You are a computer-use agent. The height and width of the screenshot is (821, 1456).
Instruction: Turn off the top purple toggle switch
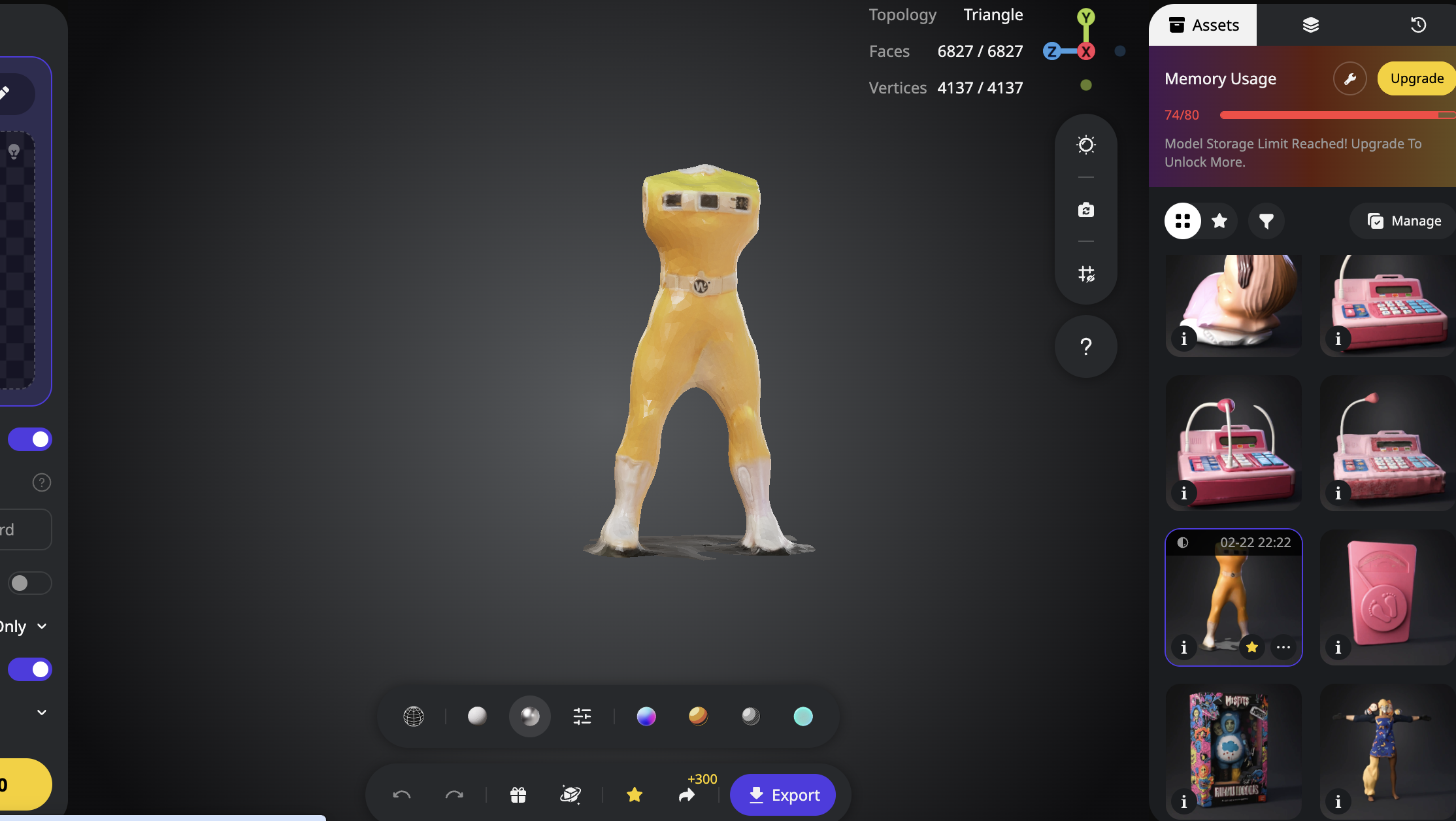click(30, 439)
